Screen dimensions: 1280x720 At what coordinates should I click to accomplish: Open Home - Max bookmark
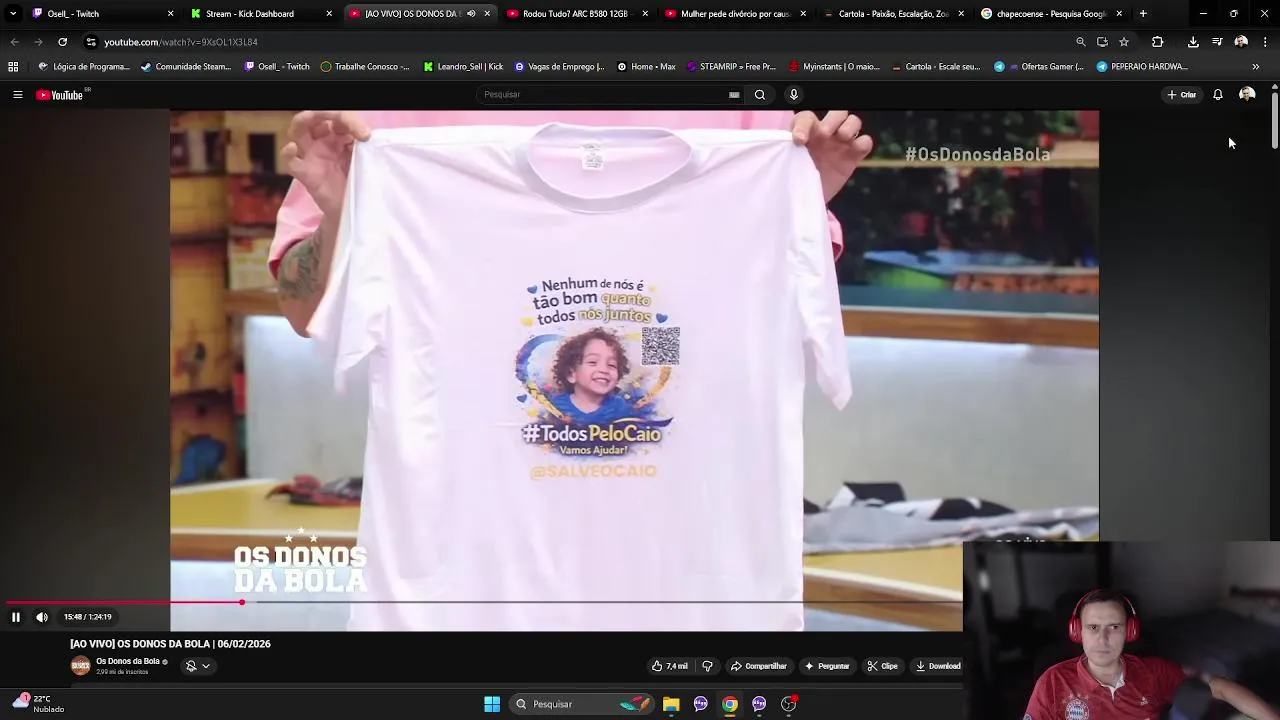coord(646,67)
